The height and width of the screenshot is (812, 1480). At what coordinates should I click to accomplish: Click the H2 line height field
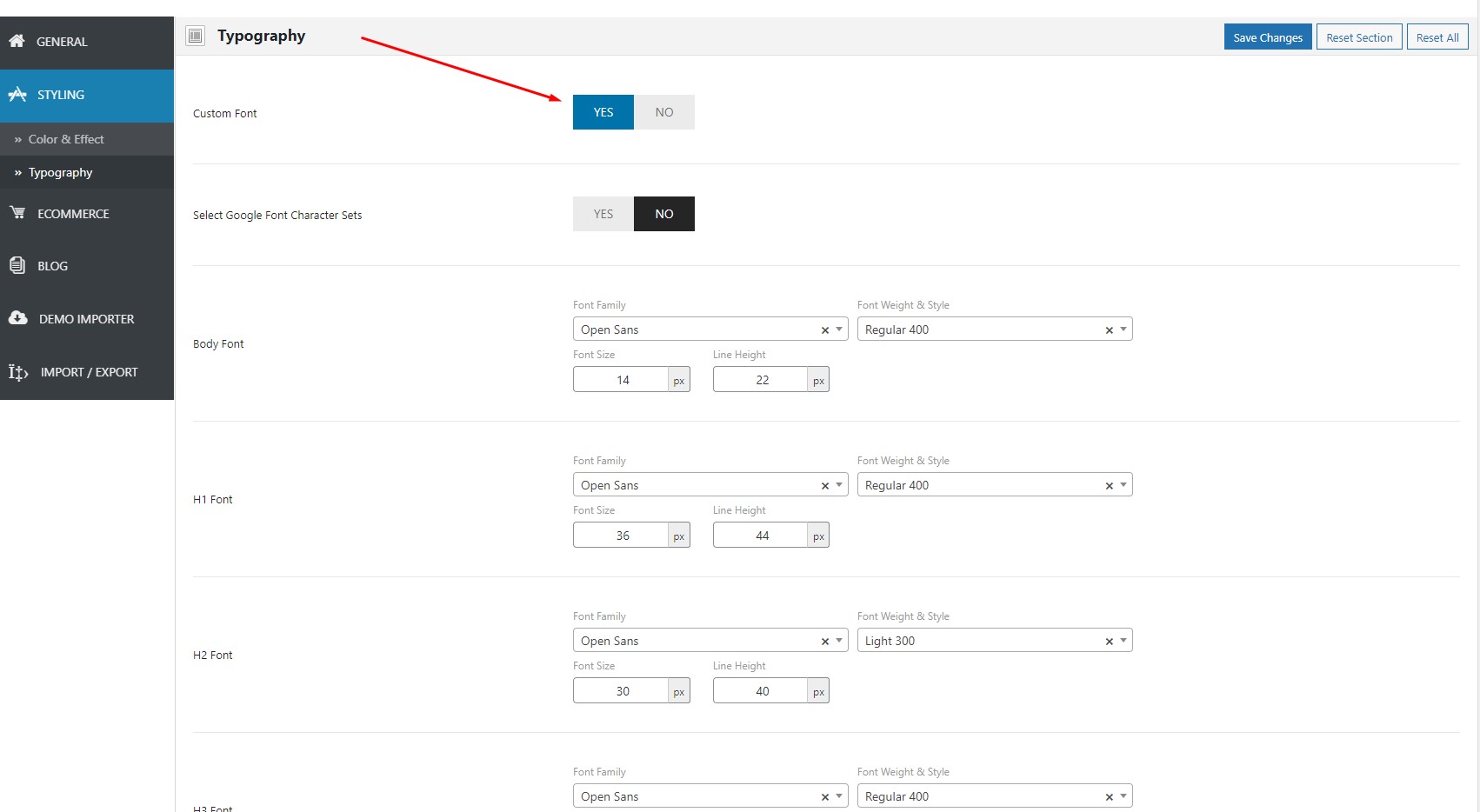pyautogui.click(x=762, y=691)
